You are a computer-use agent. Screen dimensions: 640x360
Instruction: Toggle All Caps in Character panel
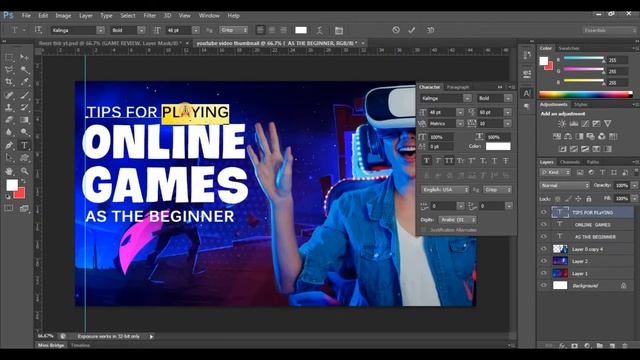coord(449,161)
